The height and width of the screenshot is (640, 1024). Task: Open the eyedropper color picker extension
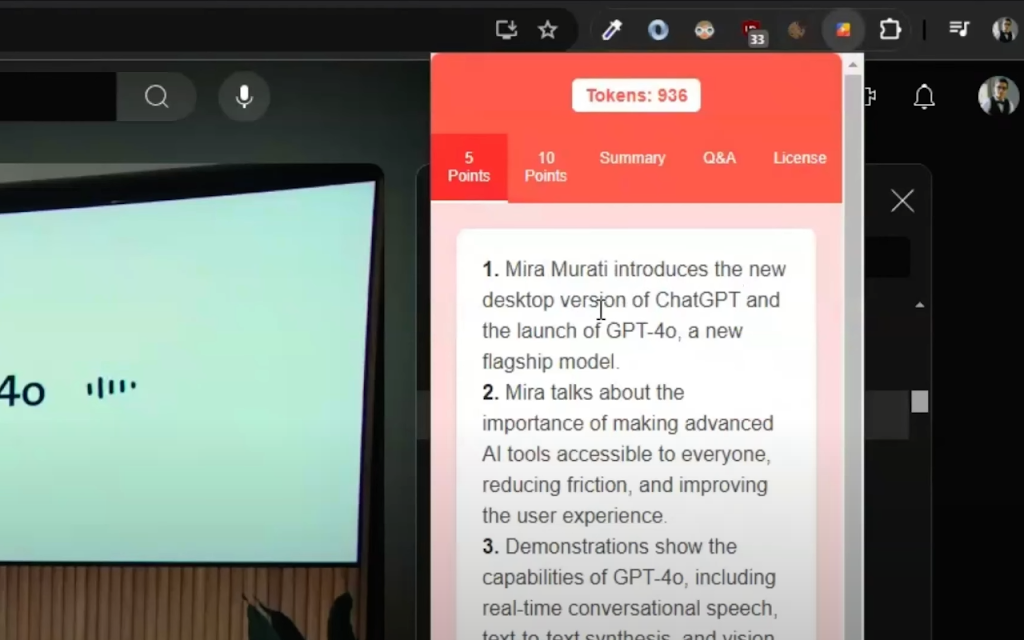coord(611,29)
